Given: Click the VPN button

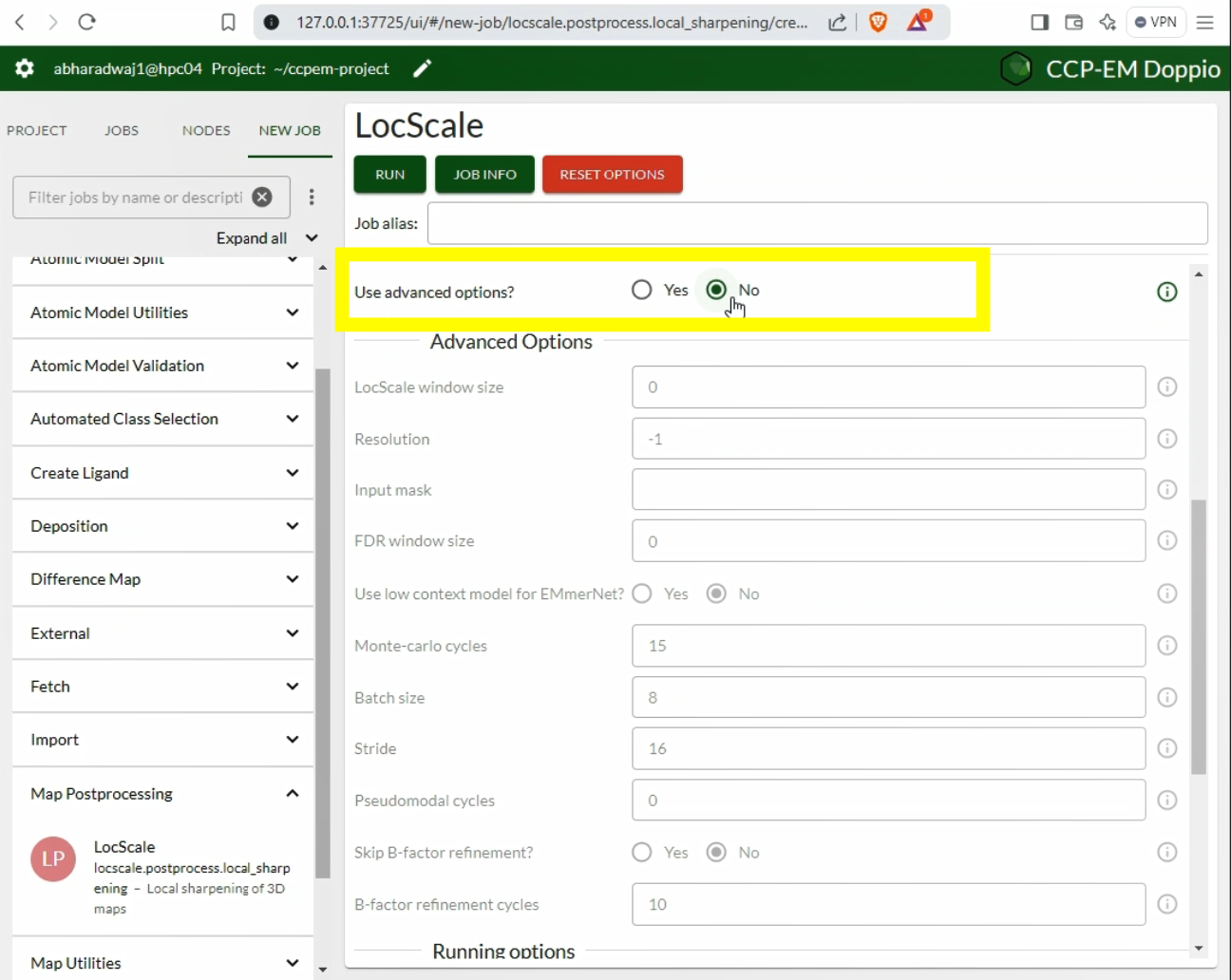Looking at the screenshot, I should pyautogui.click(x=1156, y=22).
